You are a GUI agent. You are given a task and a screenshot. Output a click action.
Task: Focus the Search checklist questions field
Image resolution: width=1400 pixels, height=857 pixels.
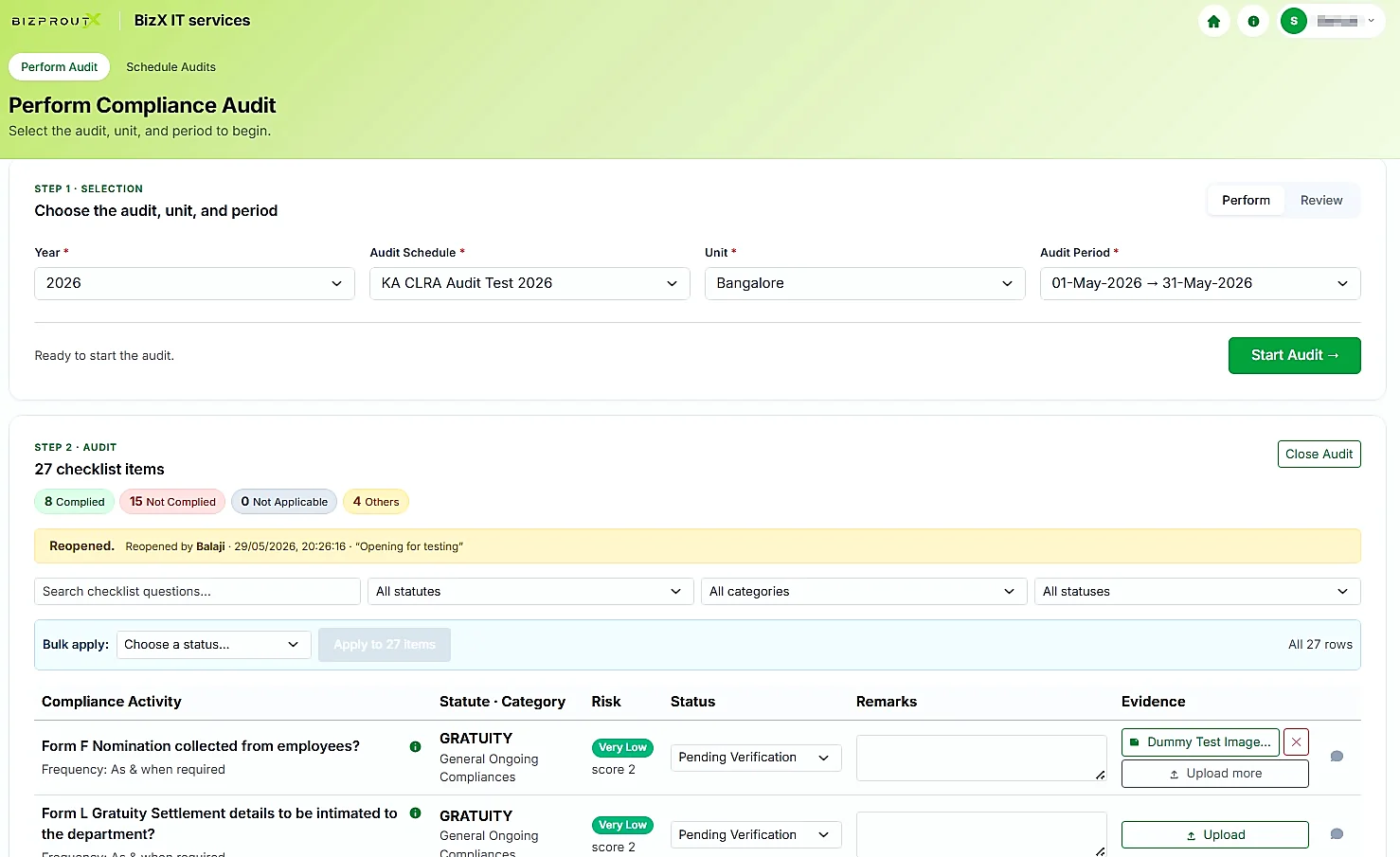197,592
